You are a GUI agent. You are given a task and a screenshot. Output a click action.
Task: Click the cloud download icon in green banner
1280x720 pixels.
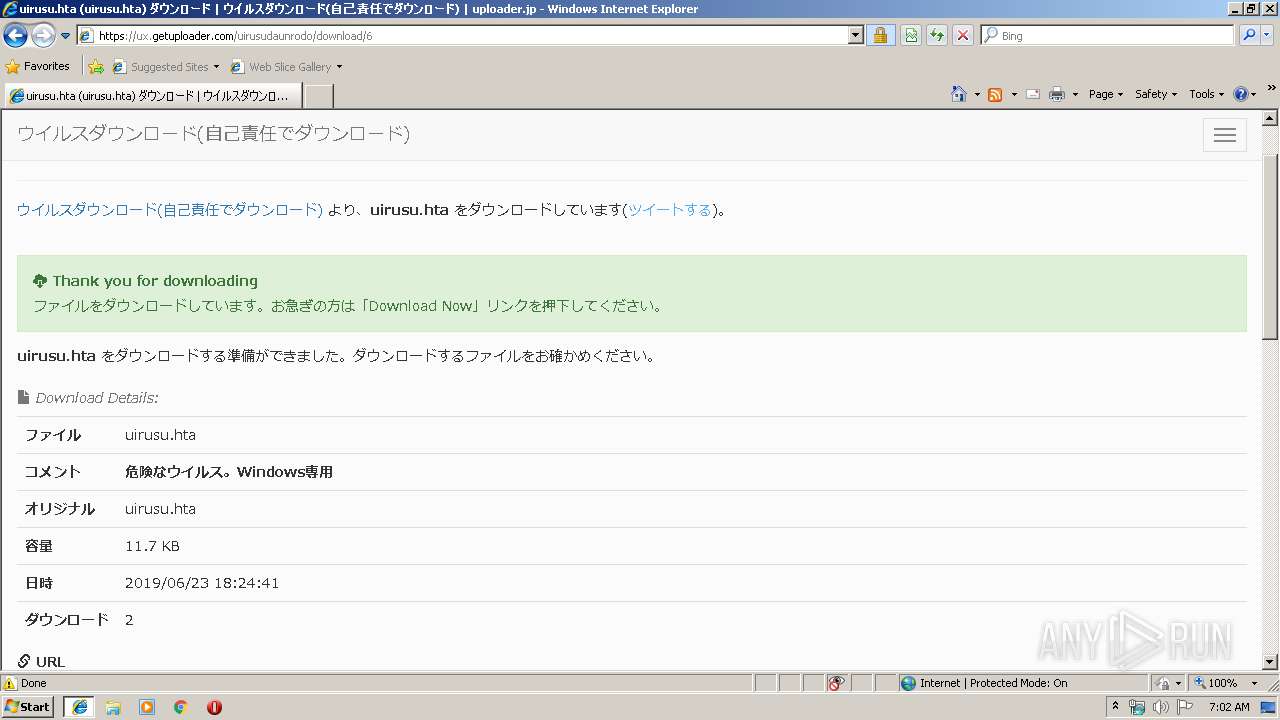click(40, 281)
